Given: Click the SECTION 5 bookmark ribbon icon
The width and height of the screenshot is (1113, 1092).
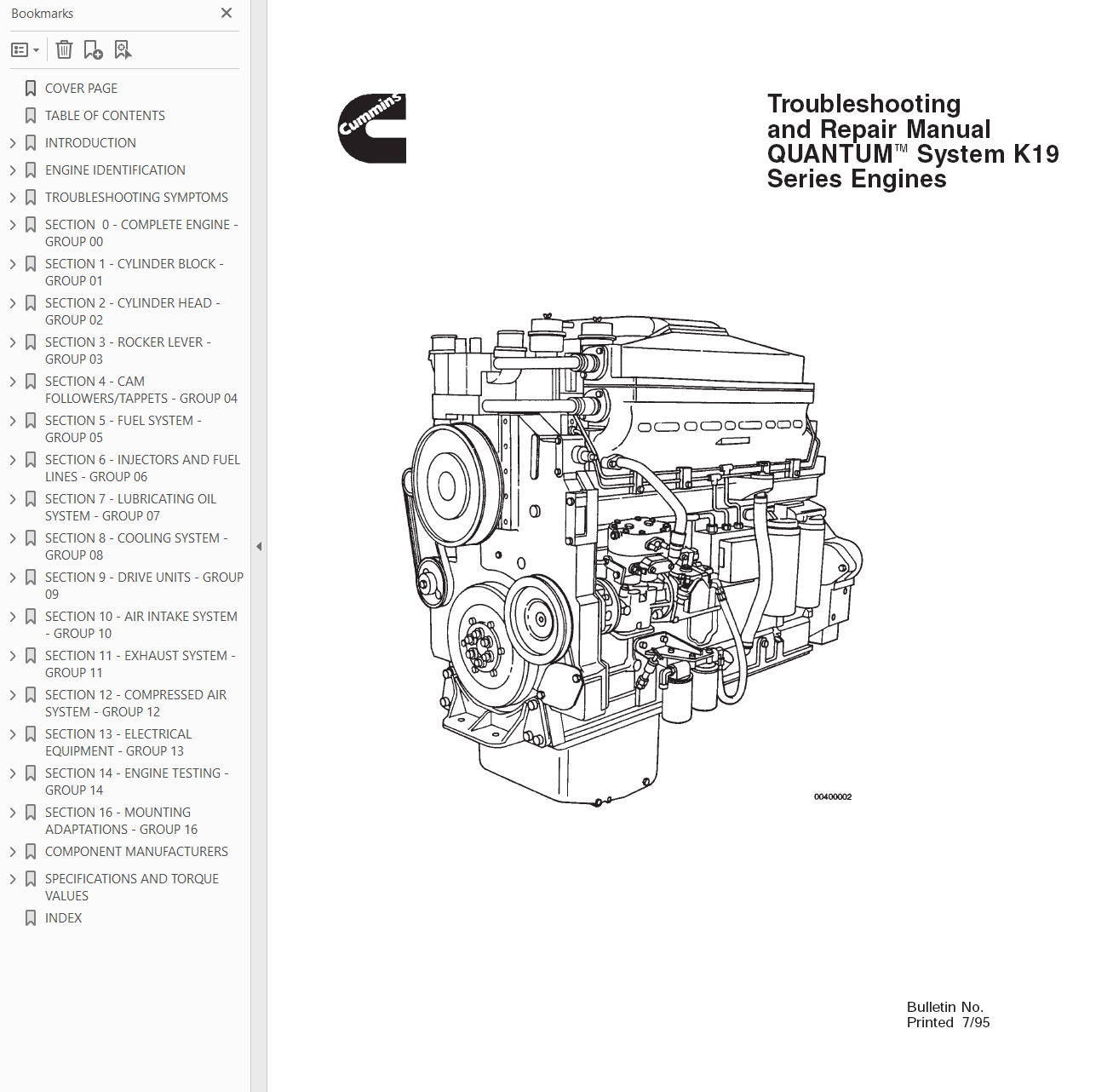Looking at the screenshot, I should (31, 421).
